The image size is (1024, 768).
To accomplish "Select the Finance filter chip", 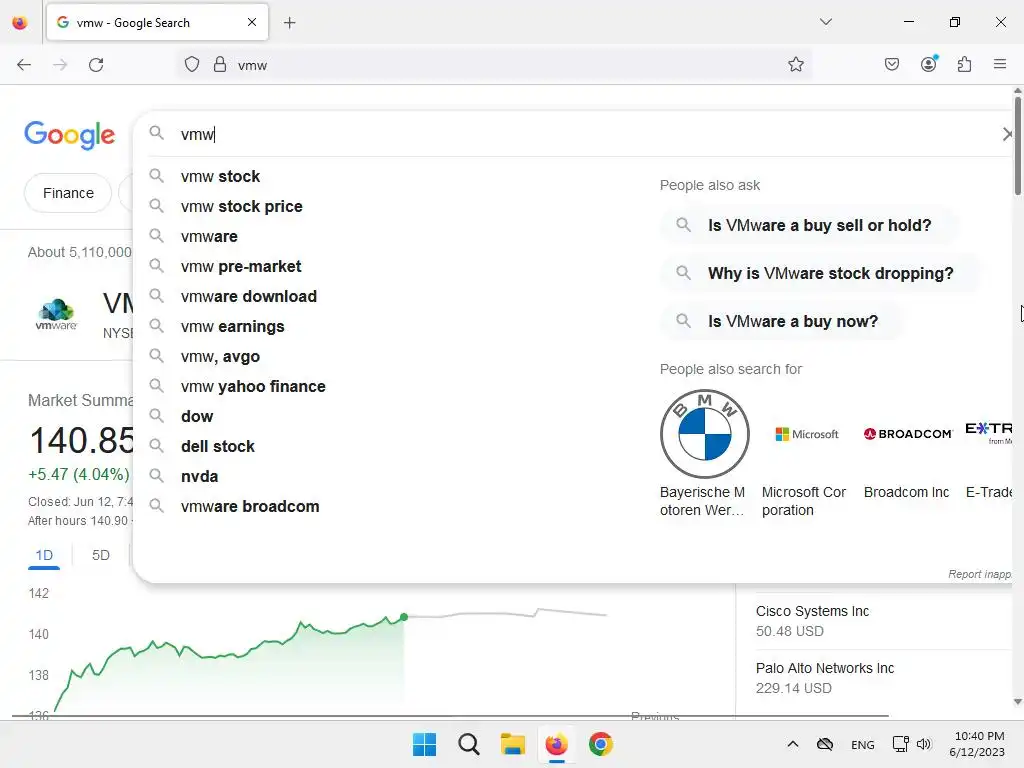I will 68,193.
